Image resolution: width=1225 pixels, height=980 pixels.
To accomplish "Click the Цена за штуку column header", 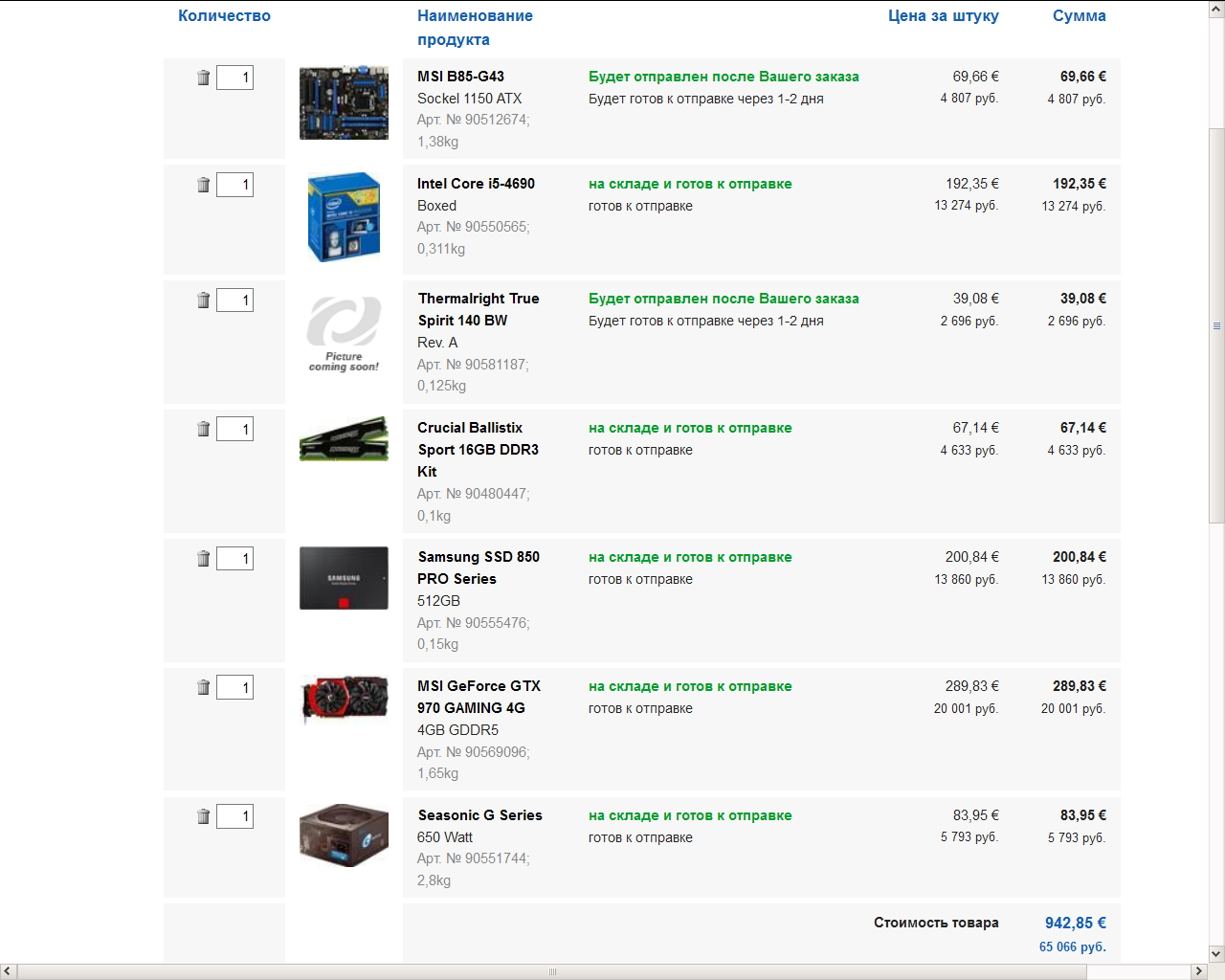I will pos(943,15).
